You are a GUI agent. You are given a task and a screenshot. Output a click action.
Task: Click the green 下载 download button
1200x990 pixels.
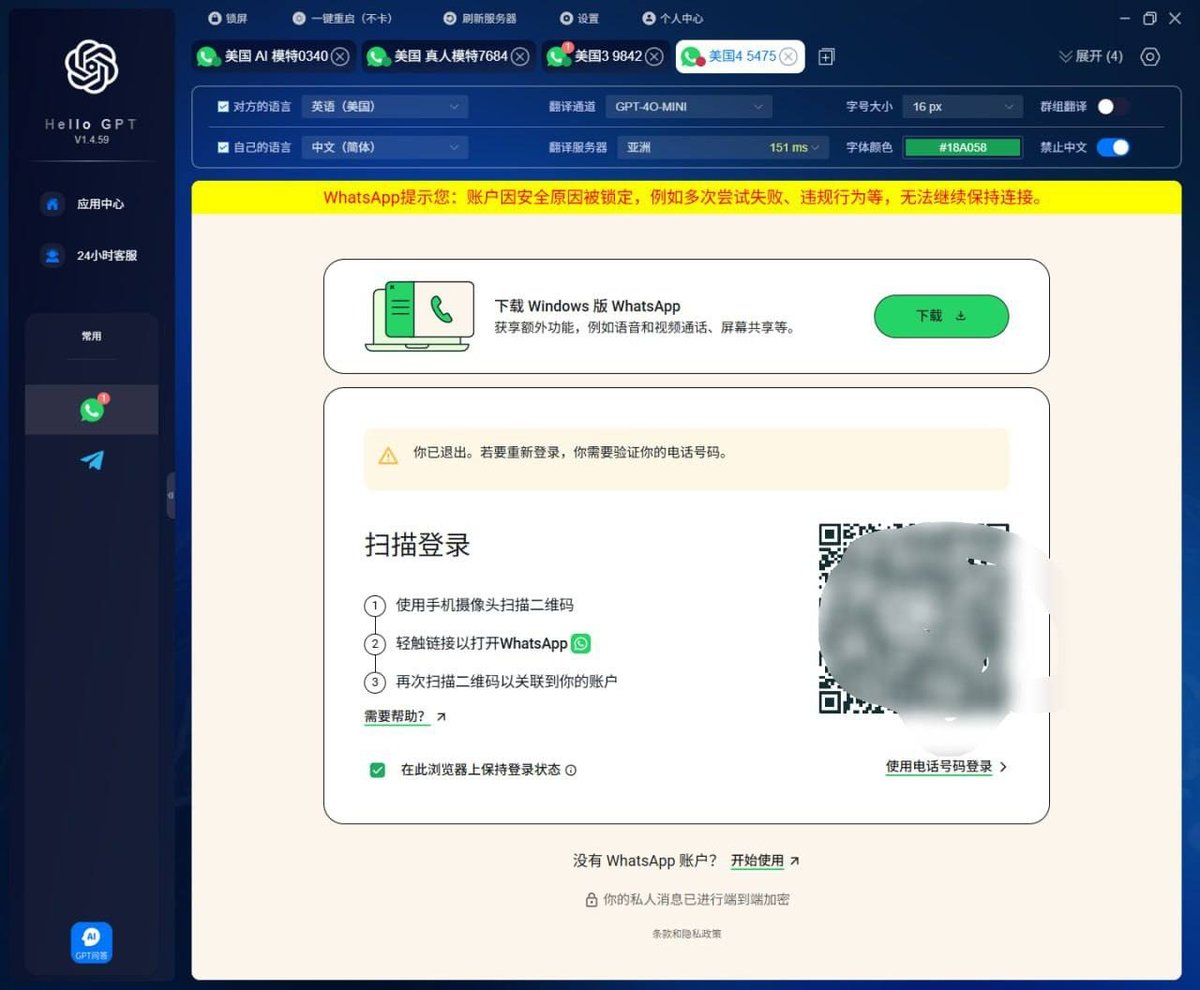click(941, 316)
